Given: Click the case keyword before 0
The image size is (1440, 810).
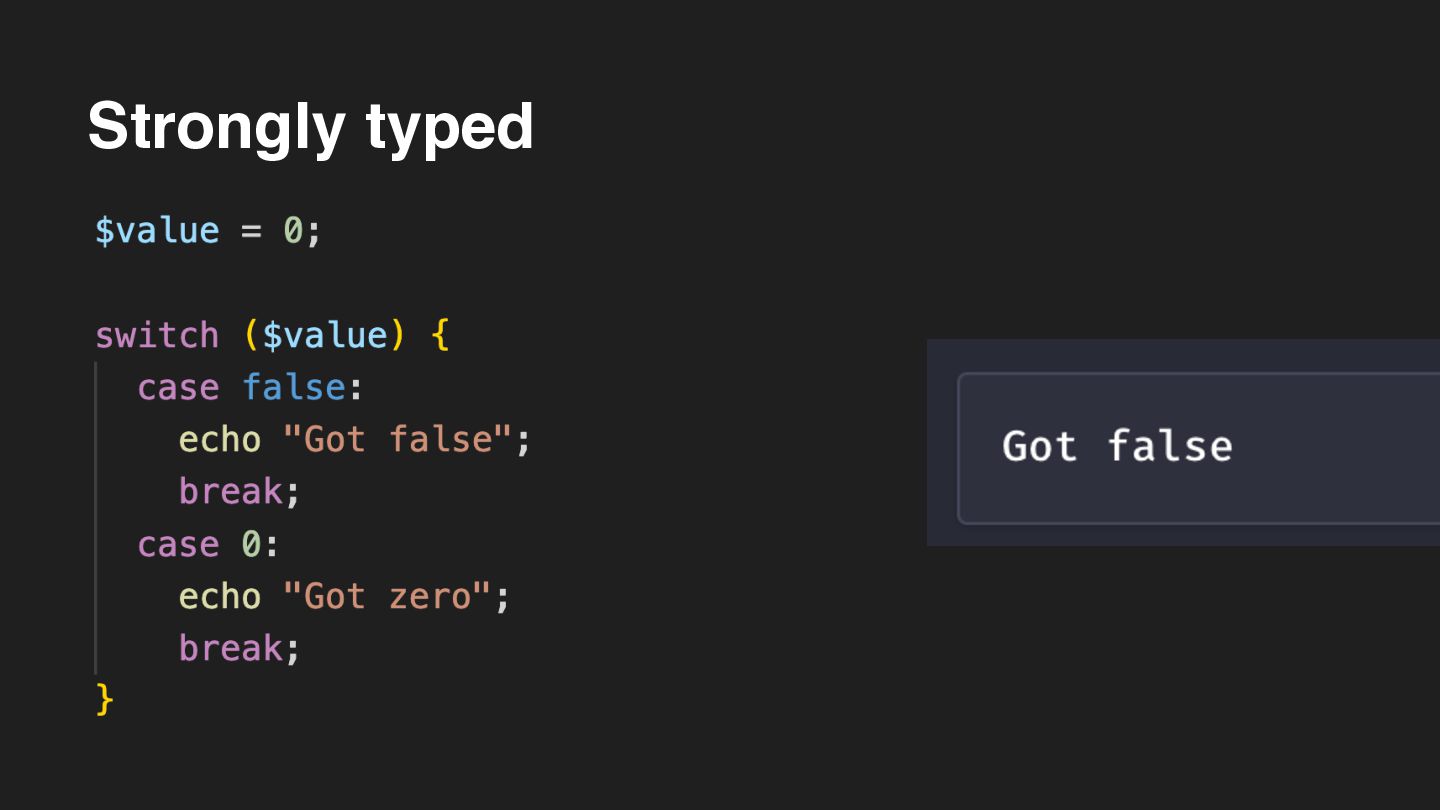Looking at the screenshot, I should pyautogui.click(x=178, y=544).
